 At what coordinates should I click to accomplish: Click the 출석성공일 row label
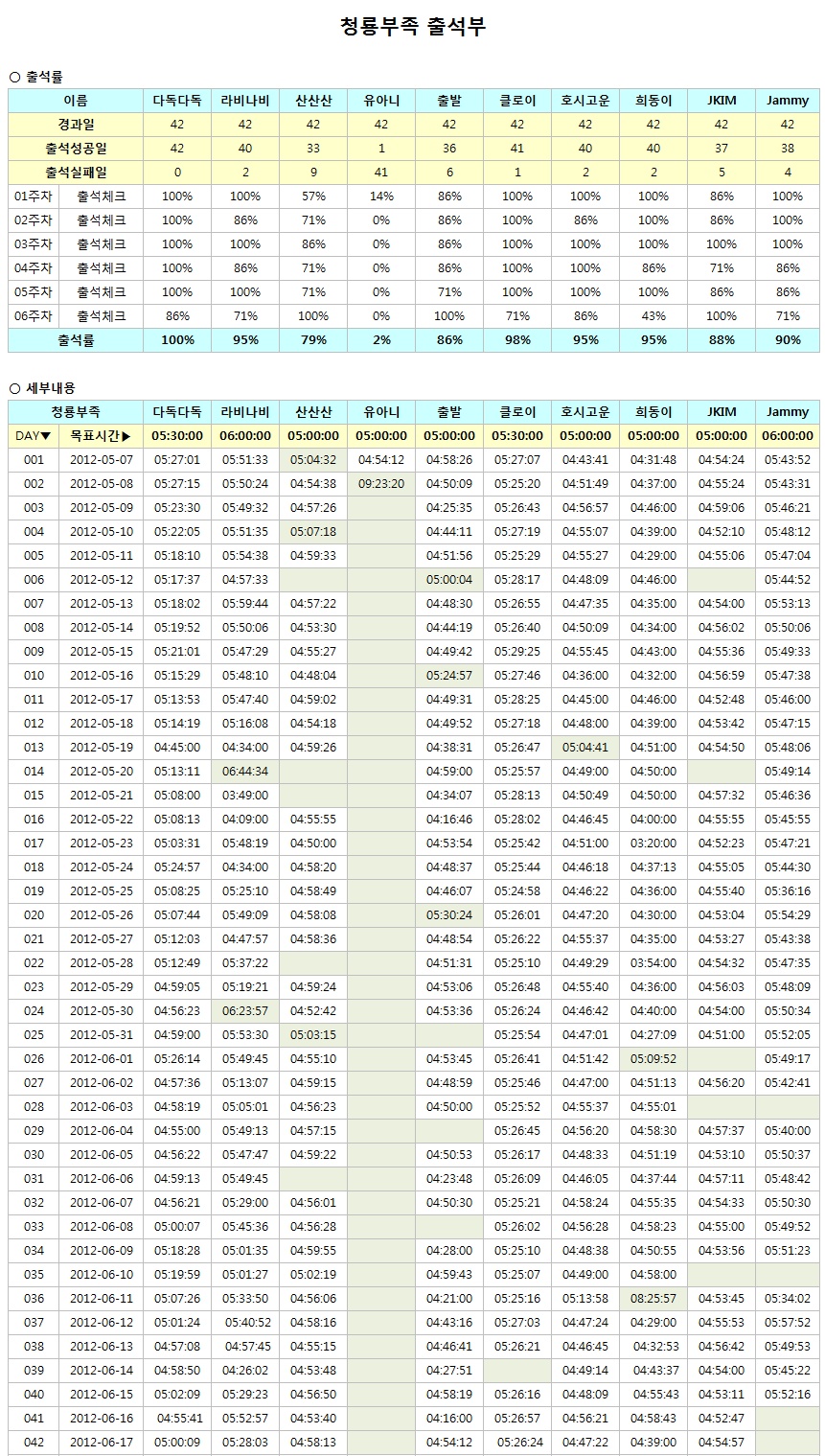coord(76,149)
